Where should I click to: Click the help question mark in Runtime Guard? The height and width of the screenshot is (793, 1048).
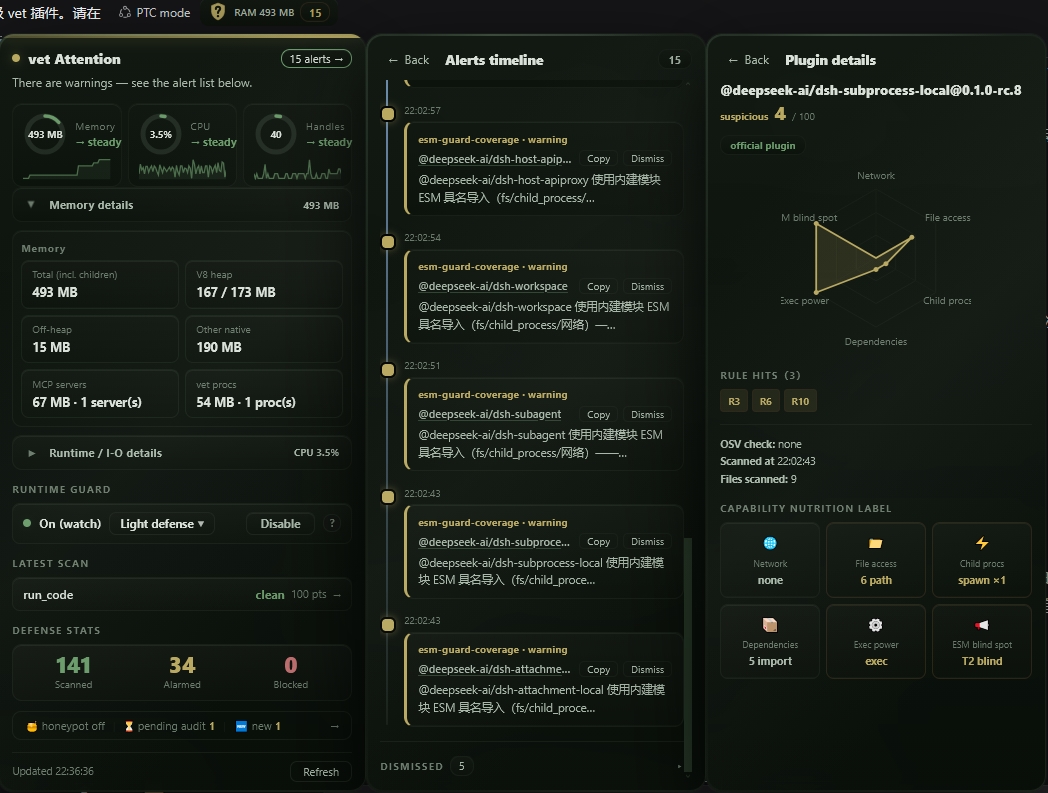click(332, 523)
